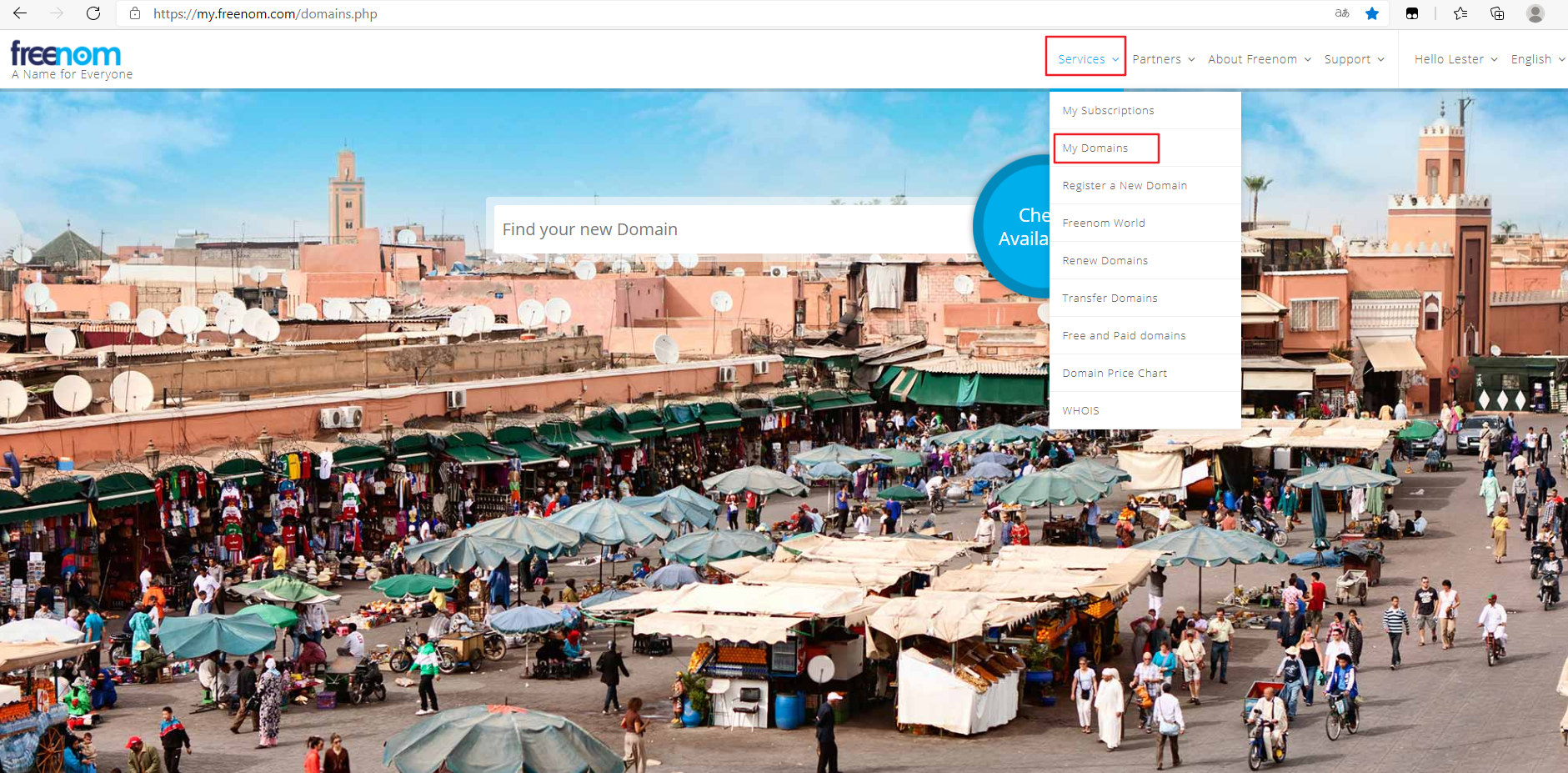Select Transfer Domains menu entry
This screenshot has height=773, width=1568.
click(1145, 298)
